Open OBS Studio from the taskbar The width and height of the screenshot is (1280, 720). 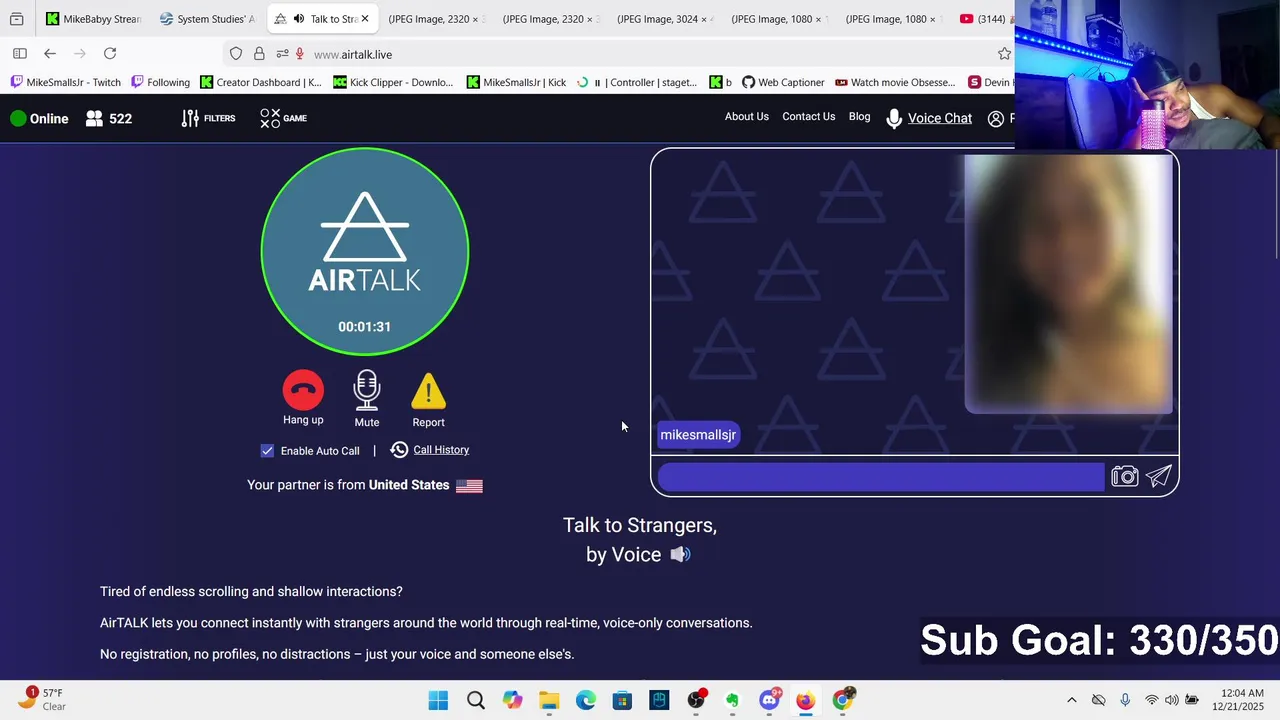click(696, 700)
